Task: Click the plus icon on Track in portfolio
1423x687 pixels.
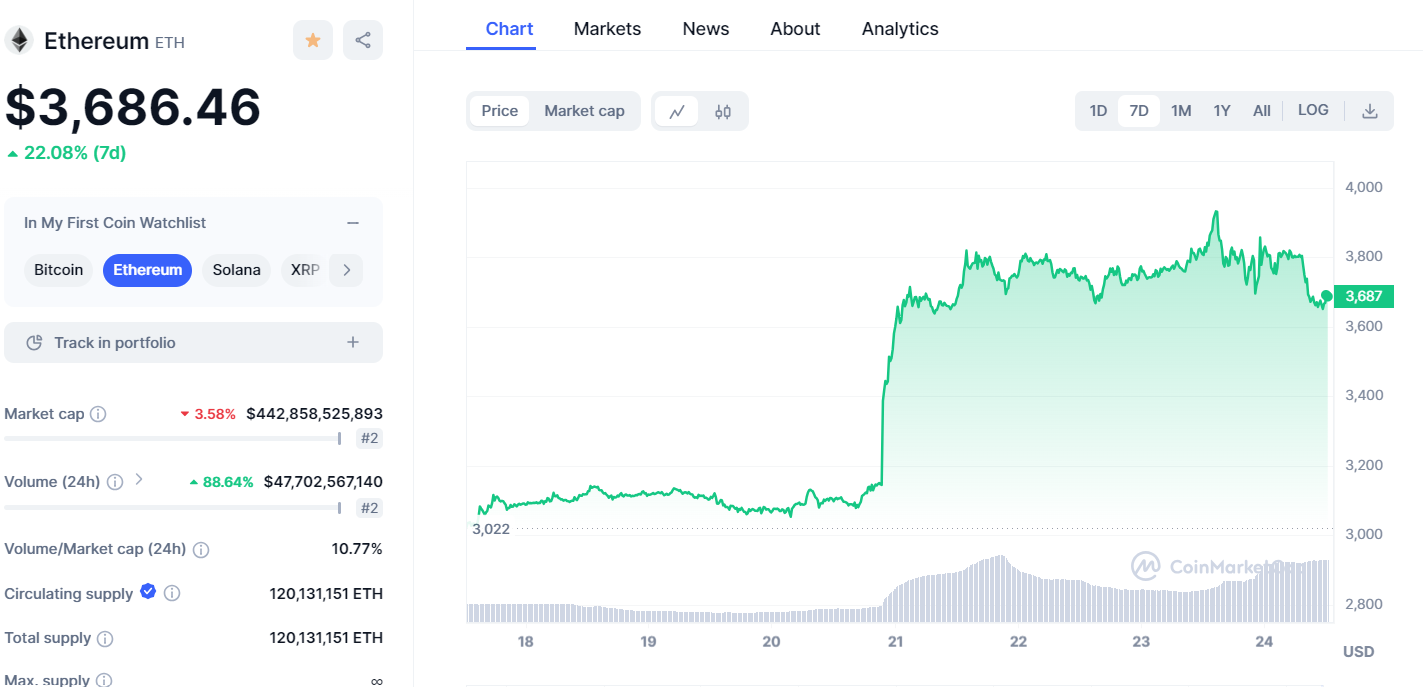Action: point(353,342)
